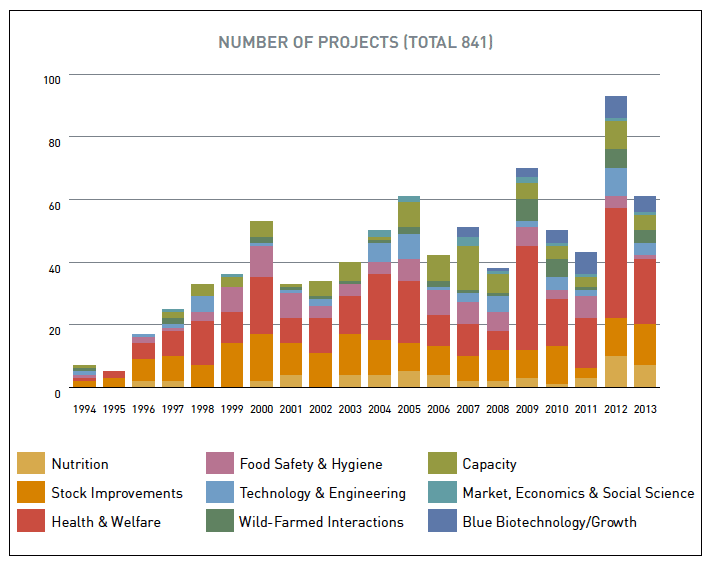
Task: Pick the Market, Economics & Social Science swatch
Action: tap(442, 492)
